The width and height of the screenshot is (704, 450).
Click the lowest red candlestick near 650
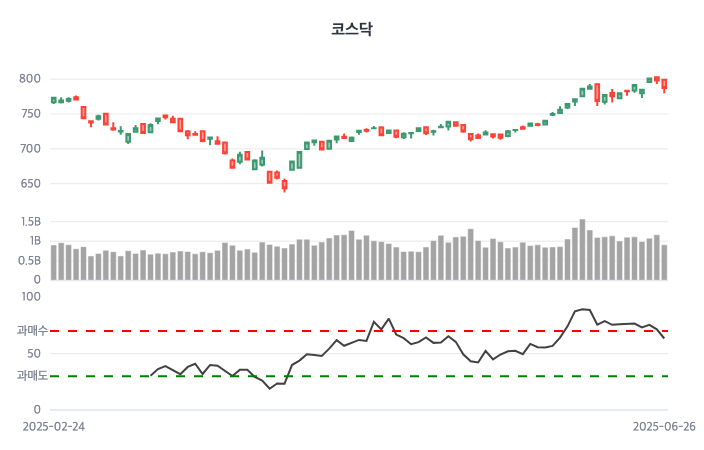pos(284,184)
